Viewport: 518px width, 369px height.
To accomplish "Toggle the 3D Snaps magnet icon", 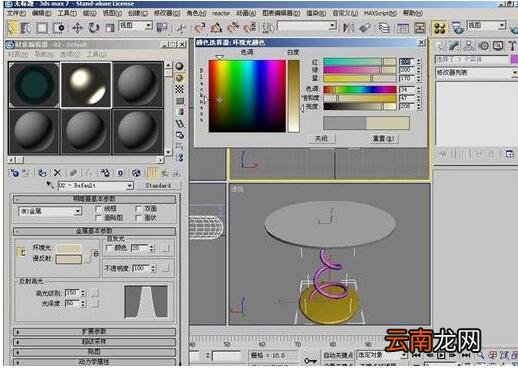I will (200, 27).
